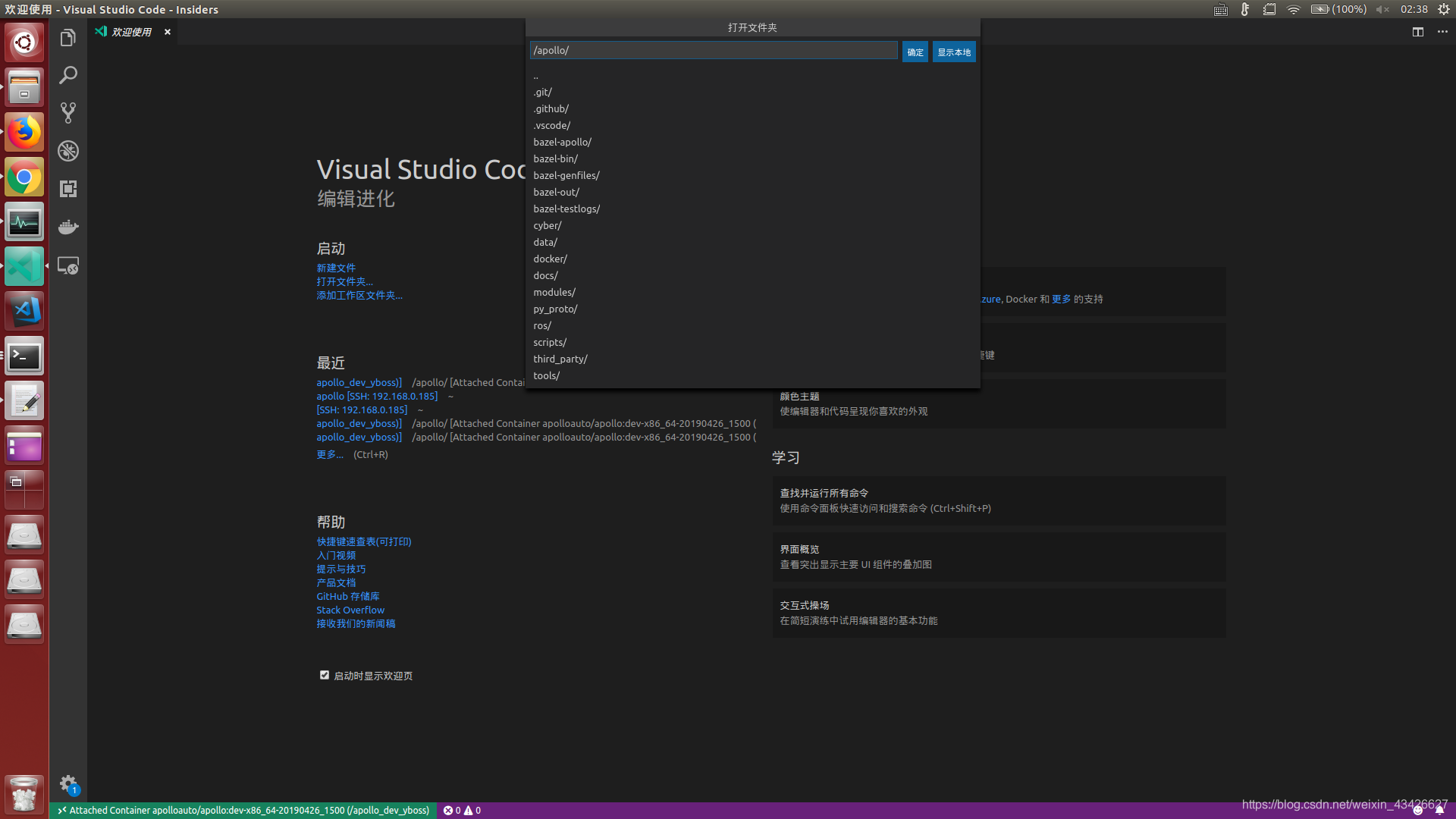Select the docker/ folder
The width and height of the screenshot is (1456, 819).
753,259
